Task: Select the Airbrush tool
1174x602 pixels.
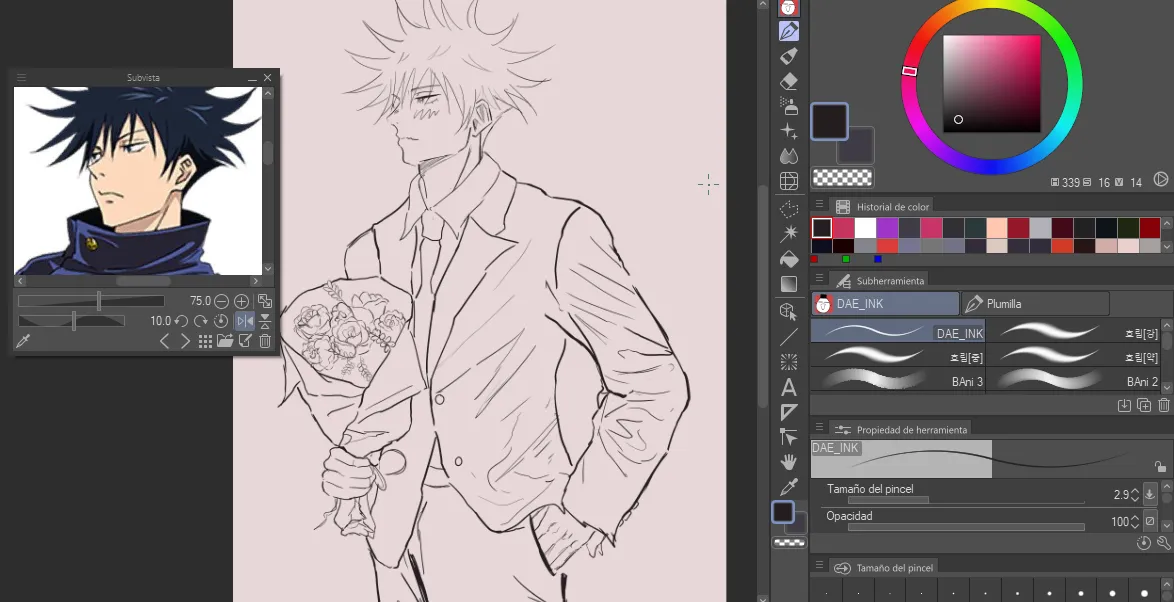Action: [788, 106]
